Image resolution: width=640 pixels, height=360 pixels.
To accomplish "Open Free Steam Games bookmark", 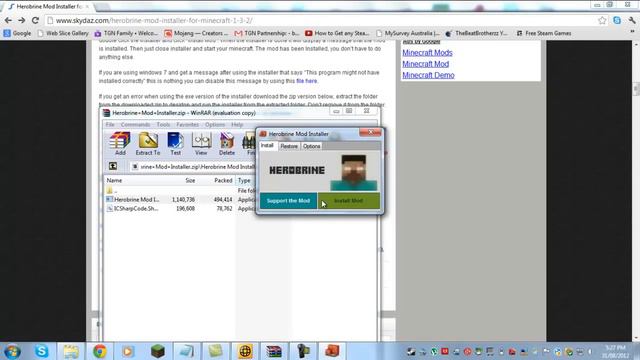I will (544, 33).
